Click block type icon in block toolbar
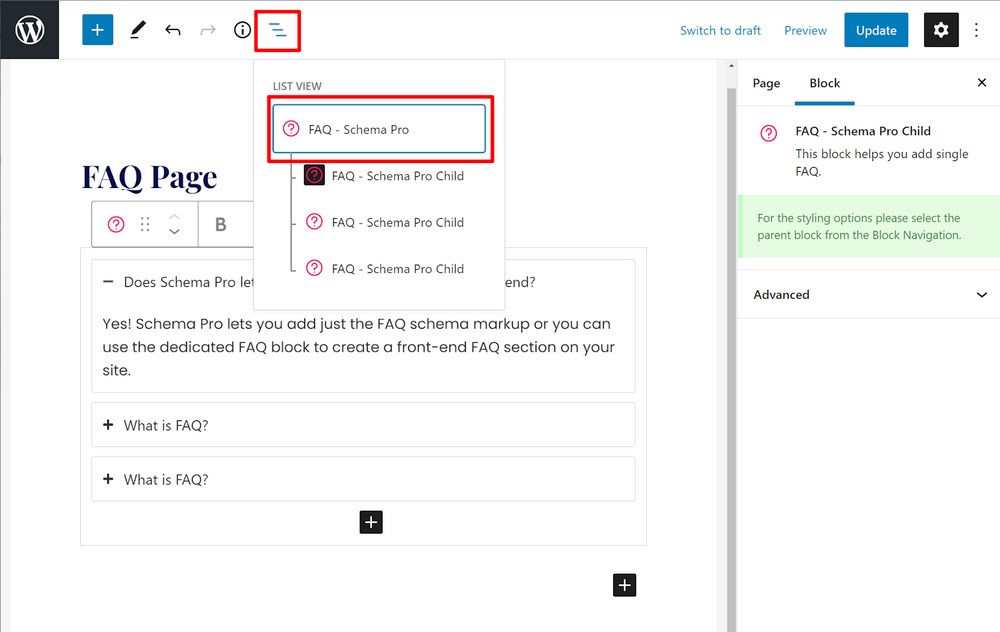 [115, 224]
